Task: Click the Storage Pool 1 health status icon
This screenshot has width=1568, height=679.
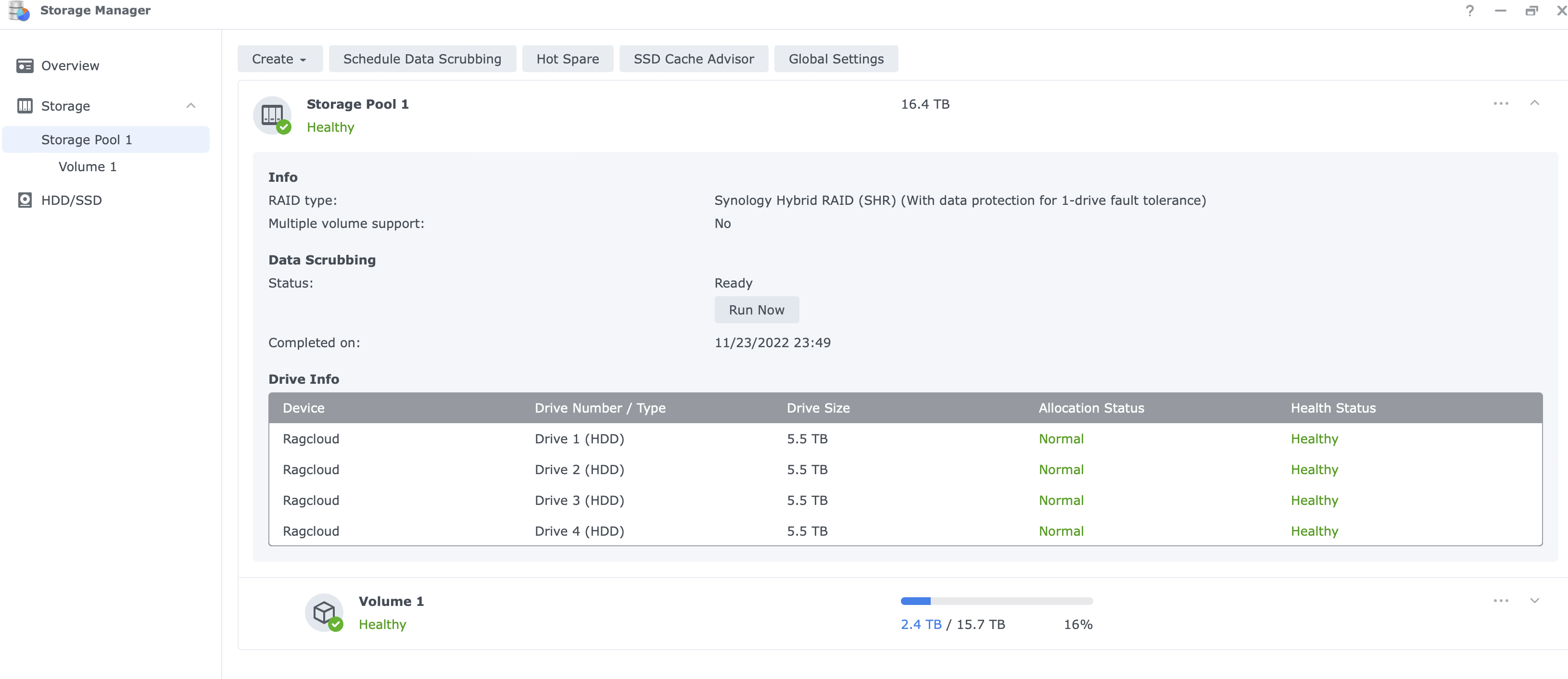Action: point(284,127)
